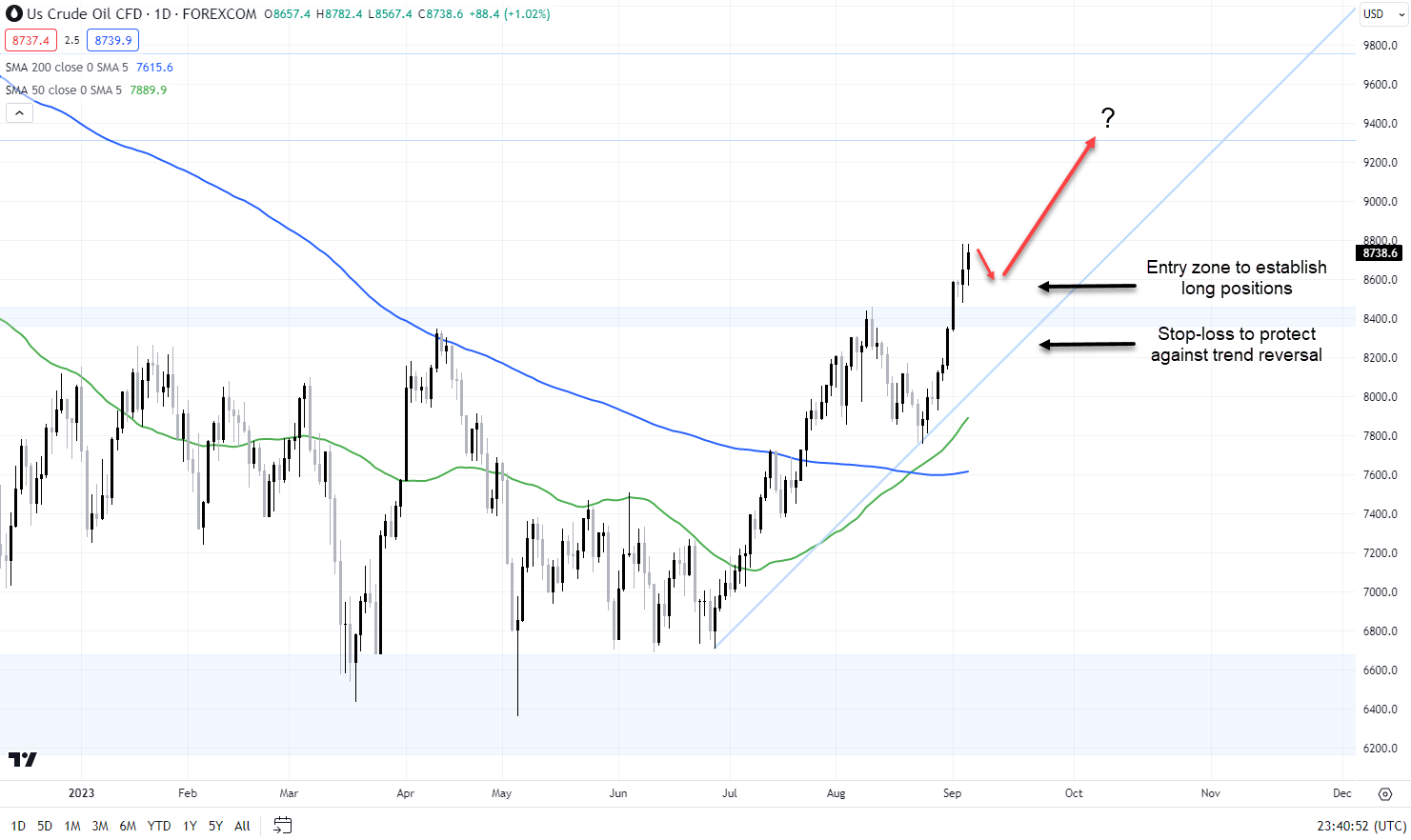Click the change value +88.4 (+1.02%)
Screen dimensions: 1411x840
click(510, 14)
